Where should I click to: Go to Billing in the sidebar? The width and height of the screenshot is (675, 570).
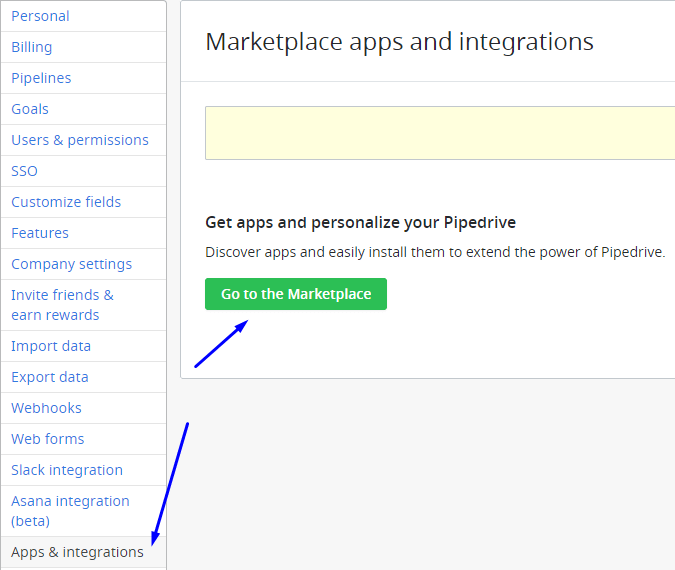(32, 47)
